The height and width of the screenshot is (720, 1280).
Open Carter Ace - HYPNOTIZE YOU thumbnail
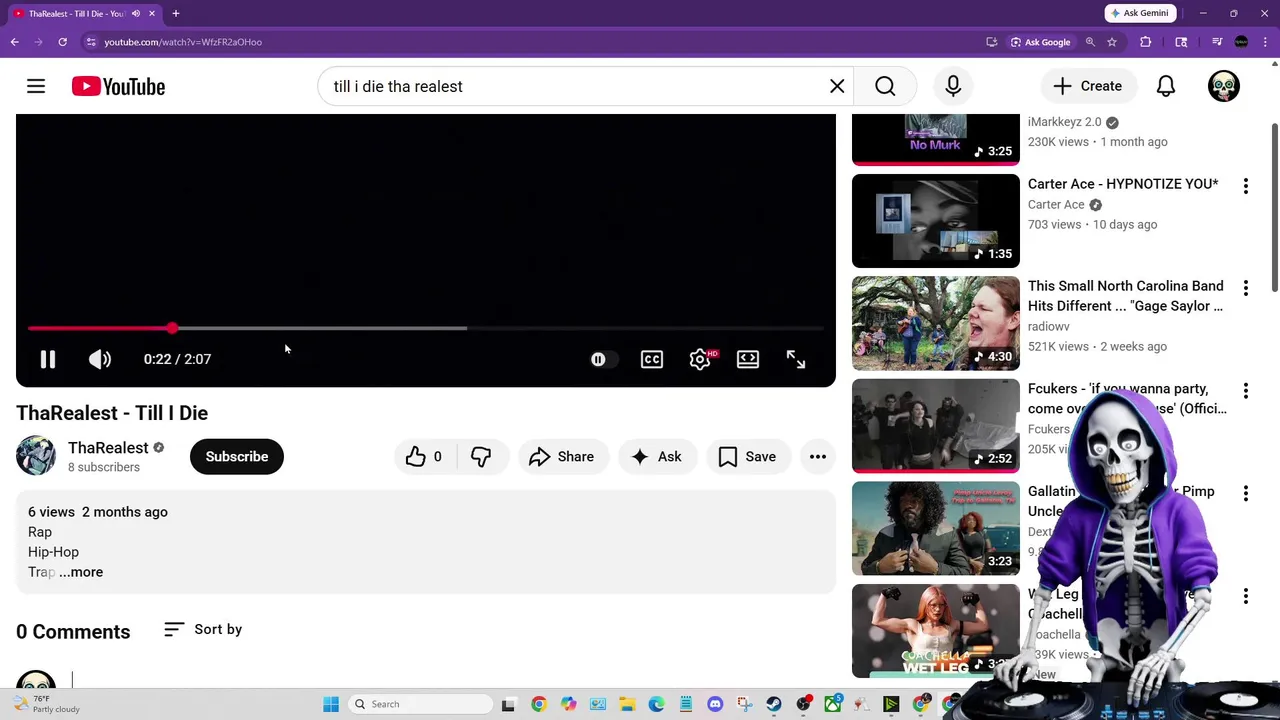click(x=936, y=221)
